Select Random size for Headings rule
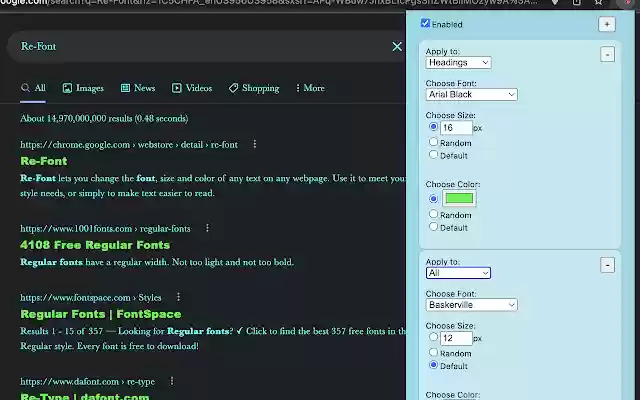The width and height of the screenshot is (640, 400). pos(433,142)
